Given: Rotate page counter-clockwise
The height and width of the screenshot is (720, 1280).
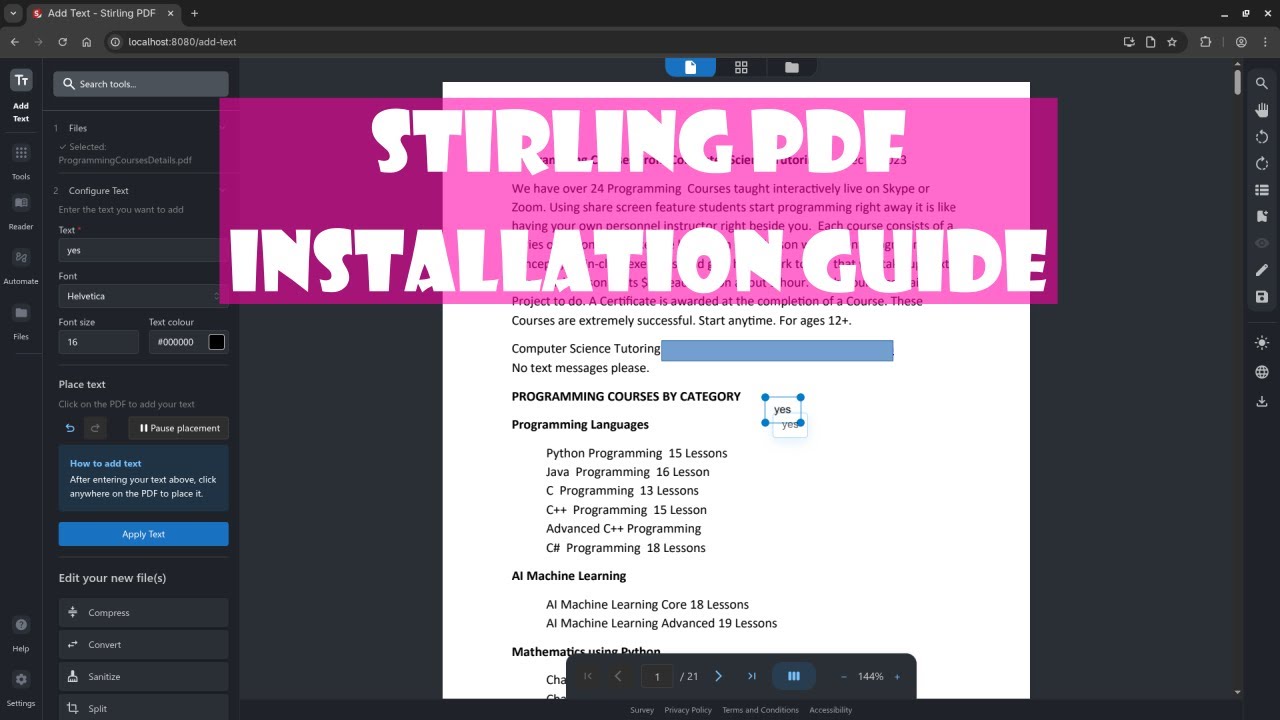Looking at the screenshot, I should pos(1262,137).
